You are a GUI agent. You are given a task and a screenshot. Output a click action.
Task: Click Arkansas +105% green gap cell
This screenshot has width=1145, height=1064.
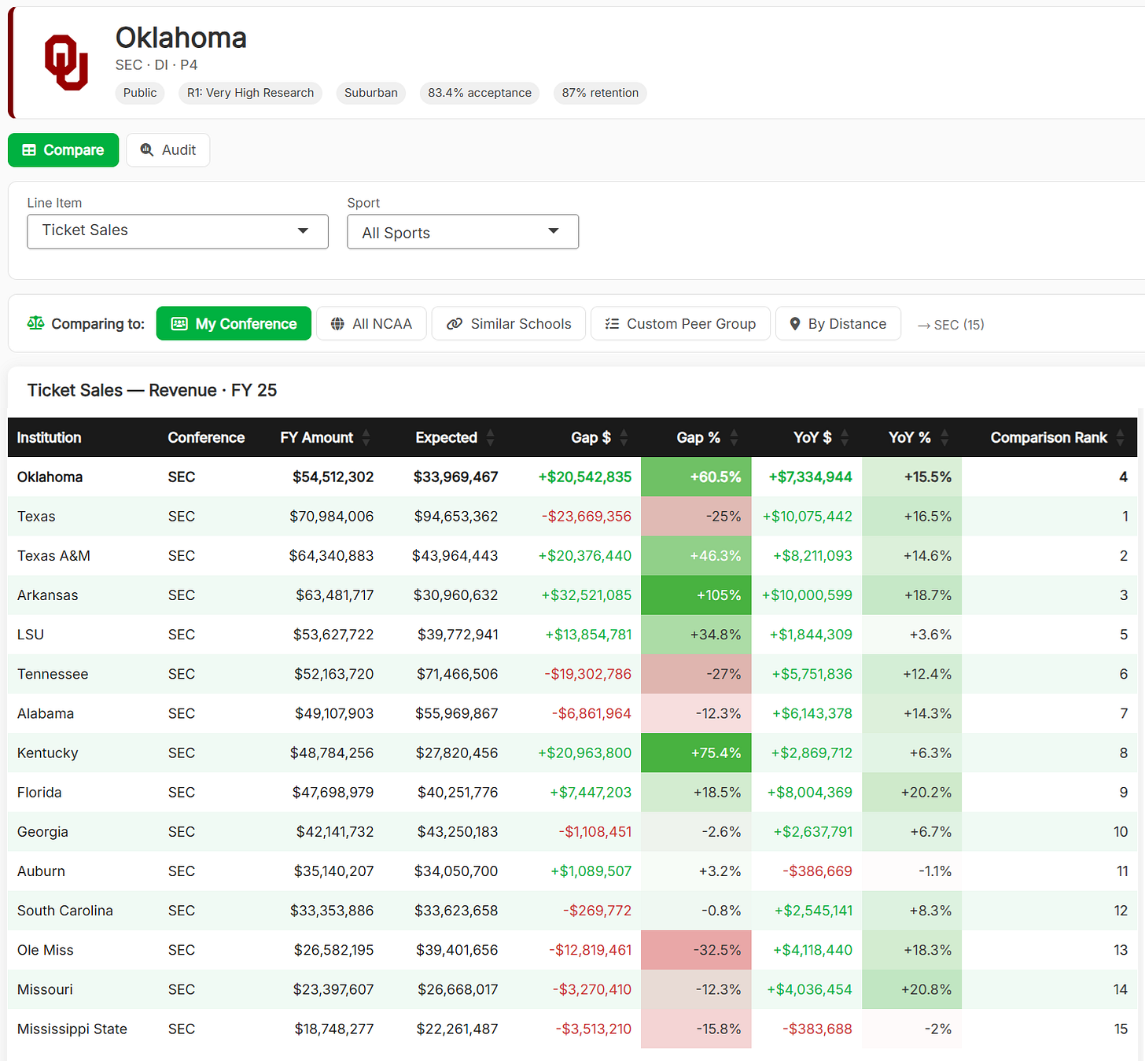[x=696, y=595]
